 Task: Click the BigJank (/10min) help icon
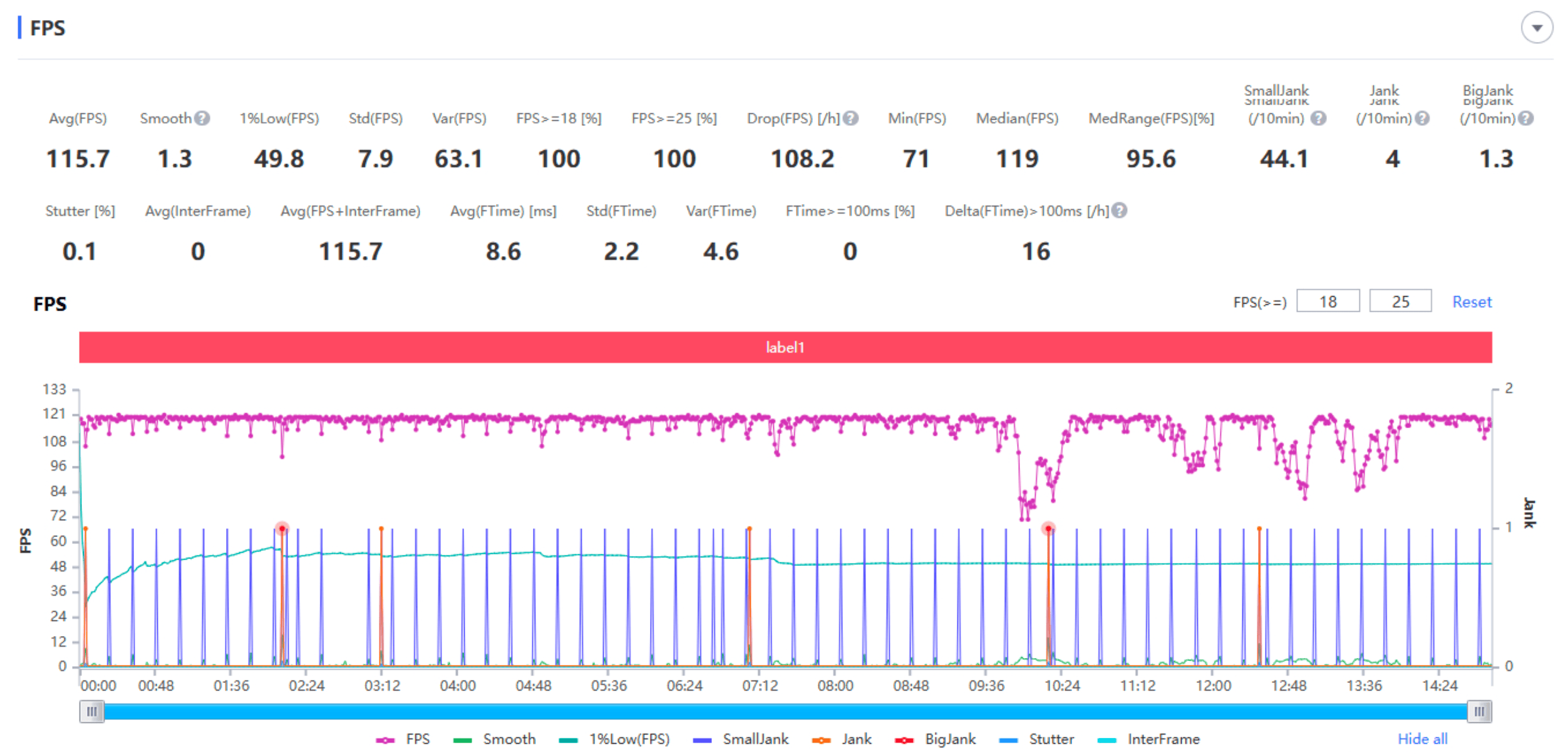click(x=1526, y=118)
